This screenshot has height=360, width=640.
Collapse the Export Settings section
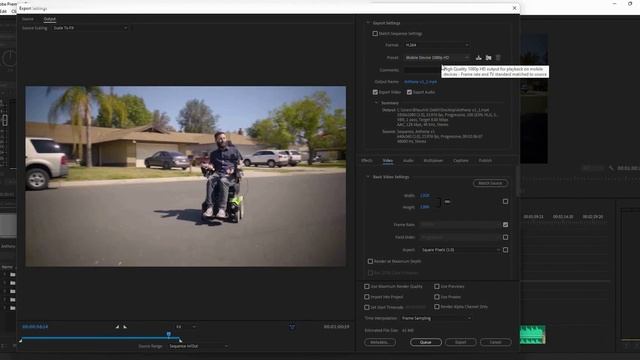tap(368, 23)
